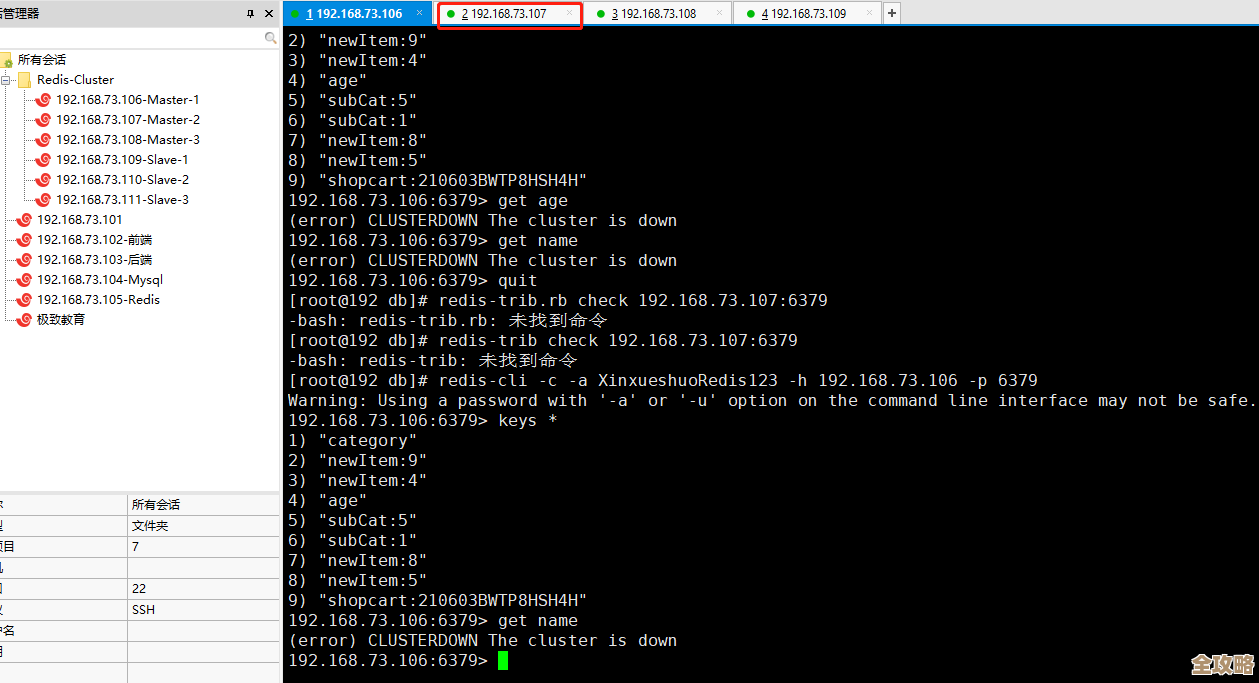Click the 192.168.73.105-Redis session icon

(24, 300)
